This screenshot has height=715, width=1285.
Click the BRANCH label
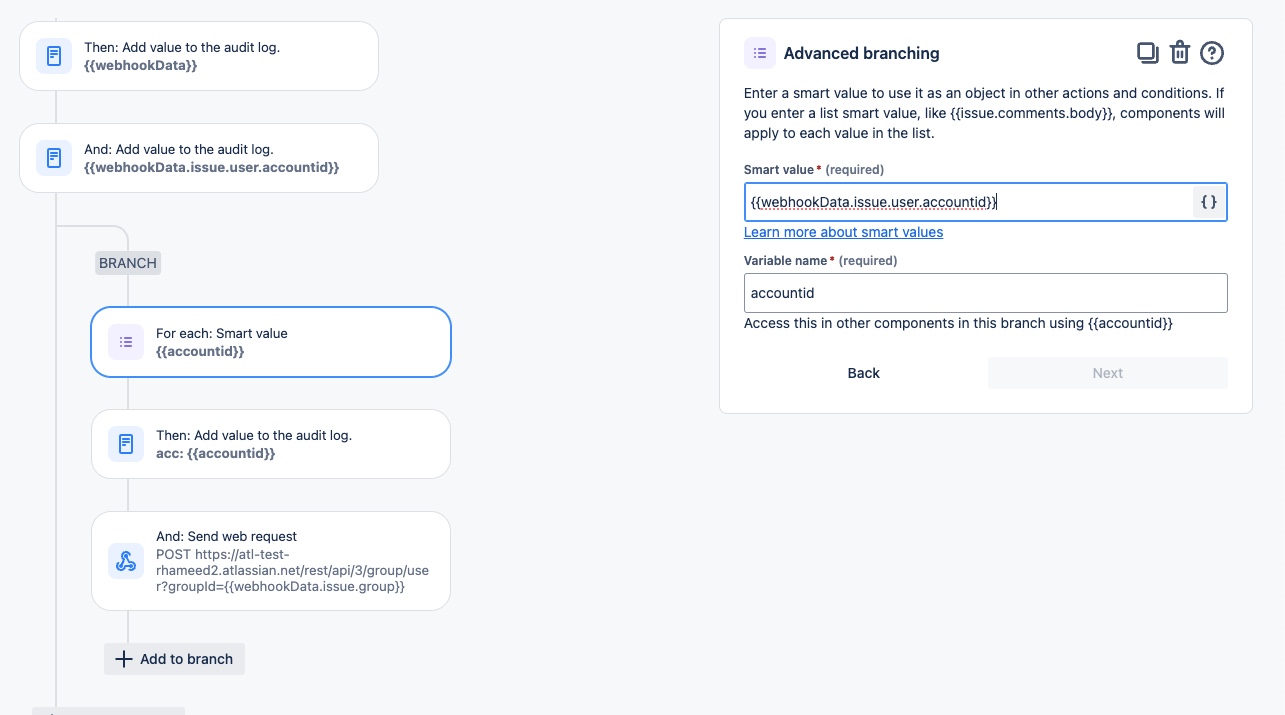128,263
